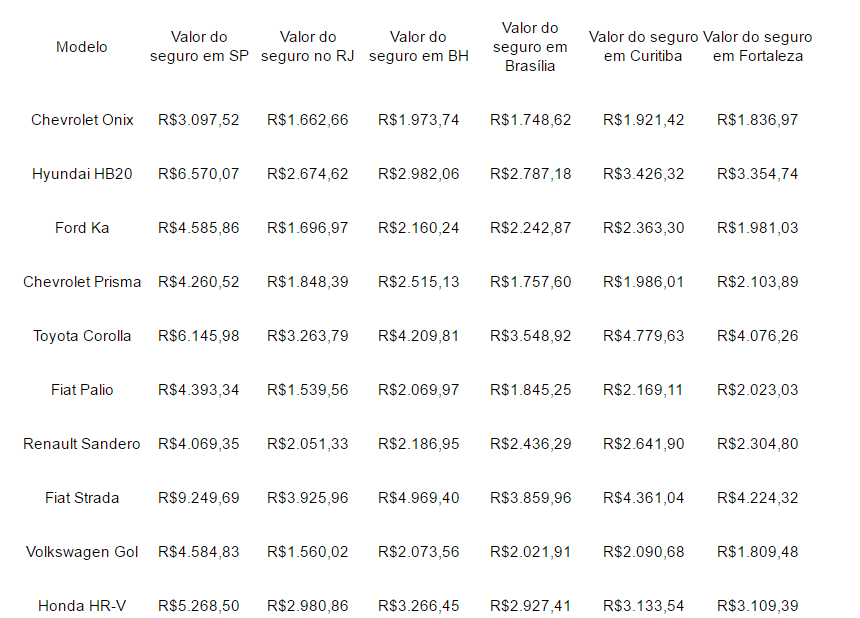Select the Volkswagen Gol model cell
The height and width of the screenshot is (618, 860).
pyautogui.click(x=82, y=552)
